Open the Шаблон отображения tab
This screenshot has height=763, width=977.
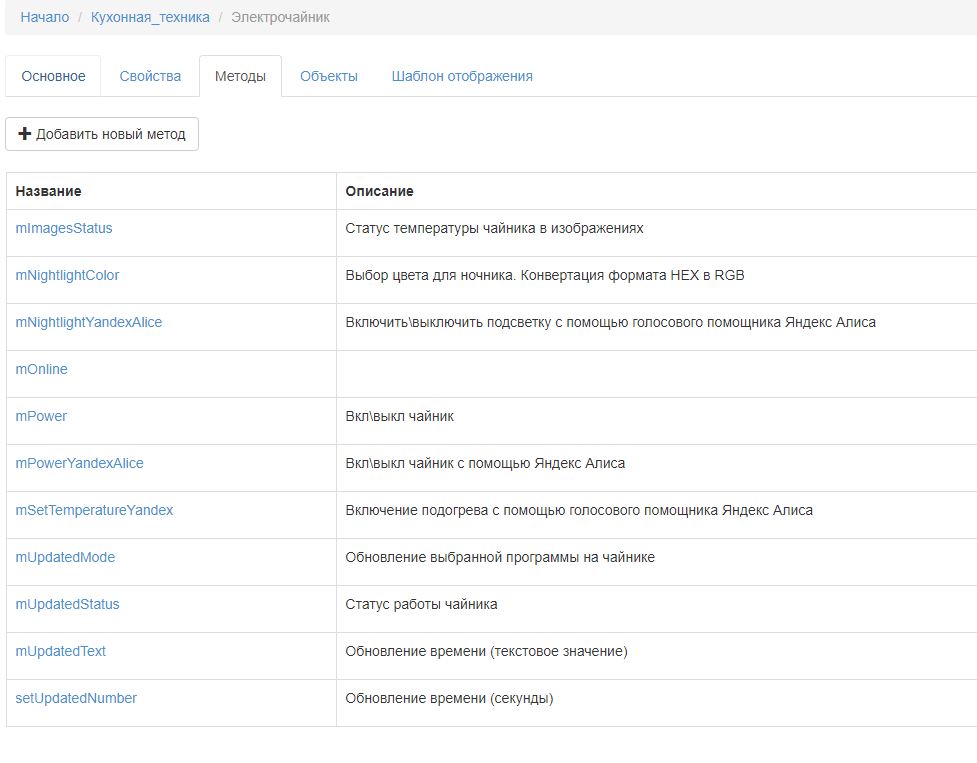[461, 76]
